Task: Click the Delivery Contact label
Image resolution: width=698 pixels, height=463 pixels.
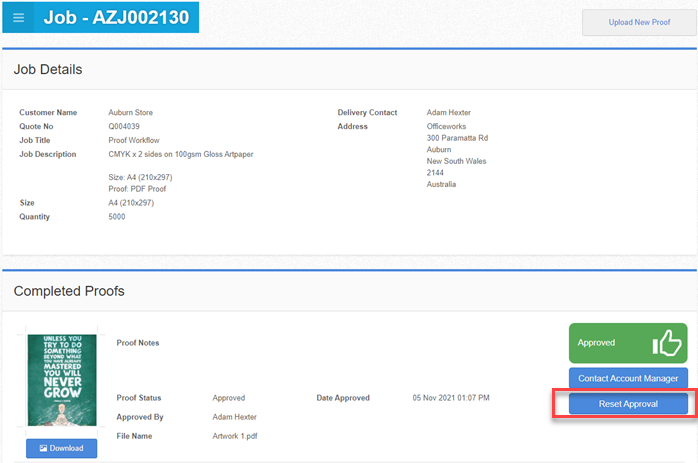Action: [367, 113]
